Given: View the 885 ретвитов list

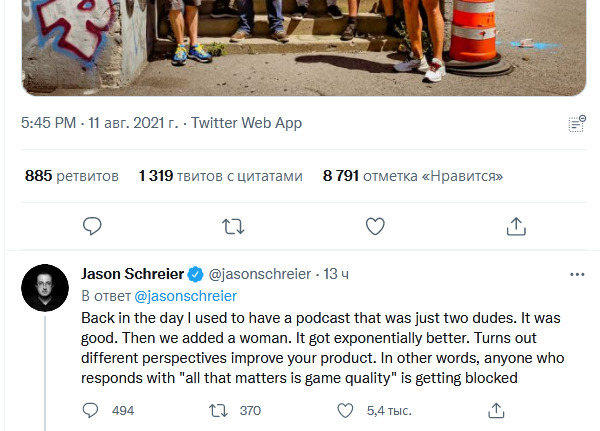Looking at the screenshot, I should click(71, 176).
